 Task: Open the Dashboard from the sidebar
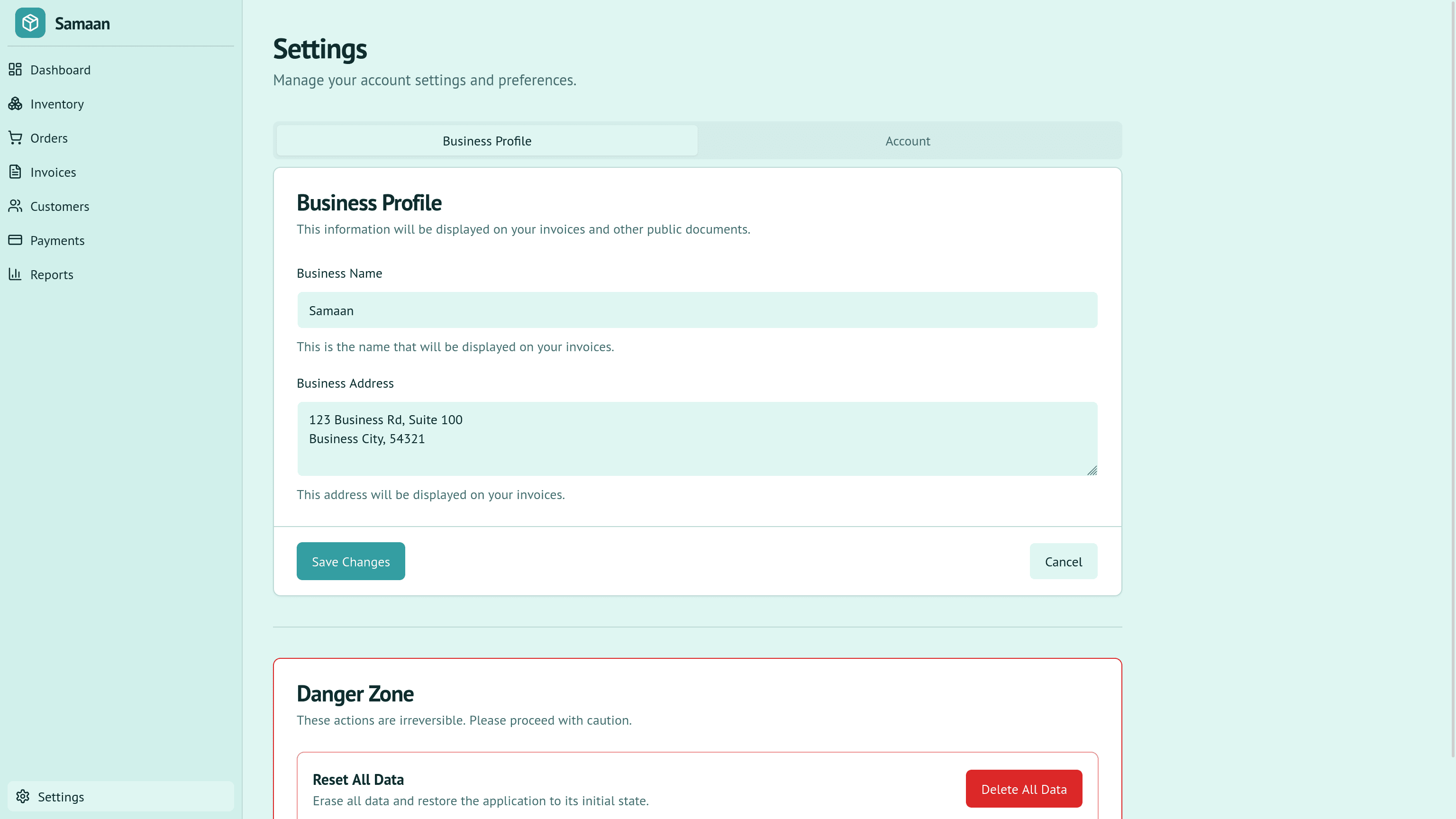click(61, 70)
